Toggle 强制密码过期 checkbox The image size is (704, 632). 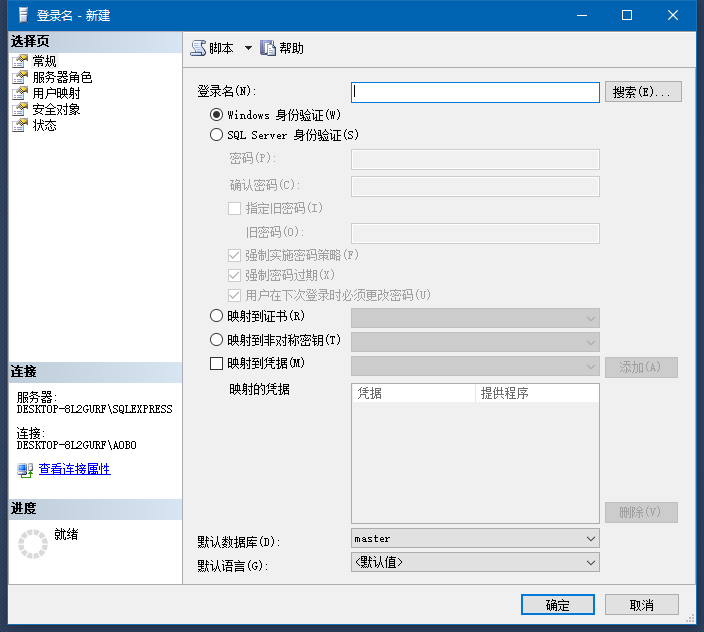tap(234, 275)
